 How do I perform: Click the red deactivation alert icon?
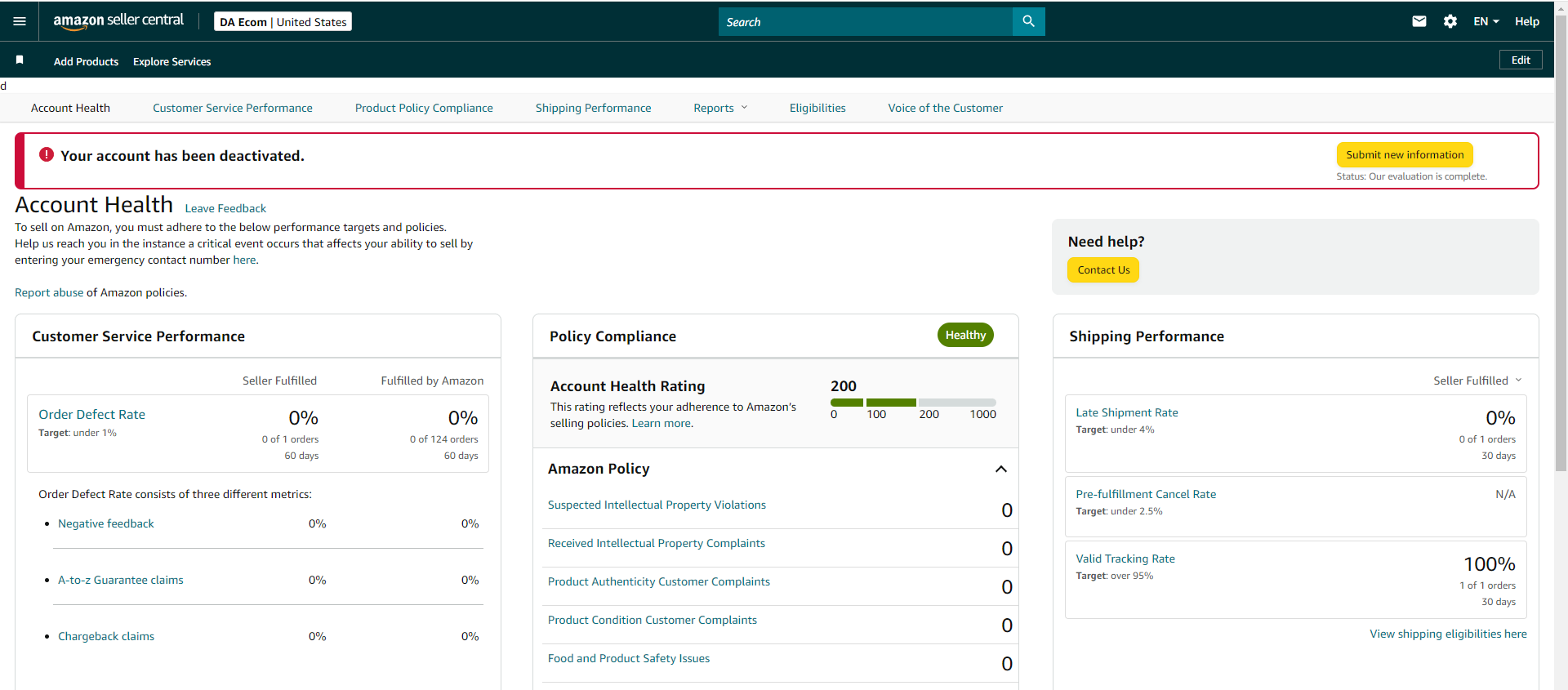47,154
